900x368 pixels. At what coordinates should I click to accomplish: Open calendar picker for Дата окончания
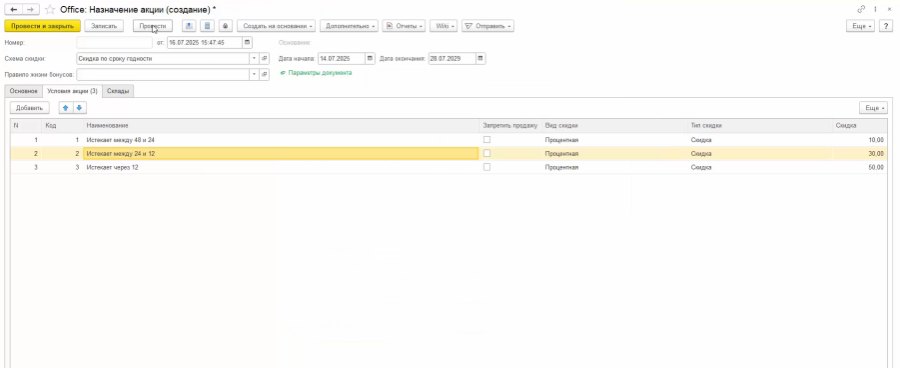click(480, 59)
